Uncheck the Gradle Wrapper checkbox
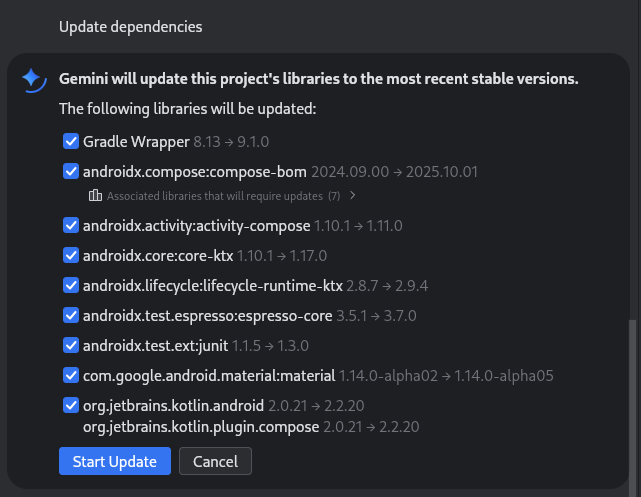 point(71,141)
